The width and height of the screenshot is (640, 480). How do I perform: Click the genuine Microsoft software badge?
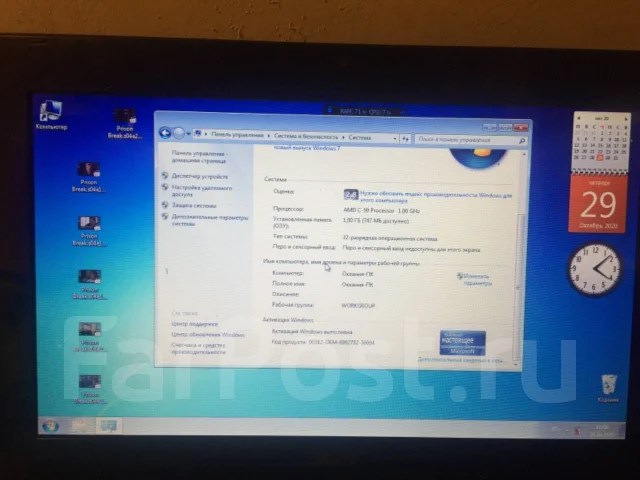pos(463,342)
